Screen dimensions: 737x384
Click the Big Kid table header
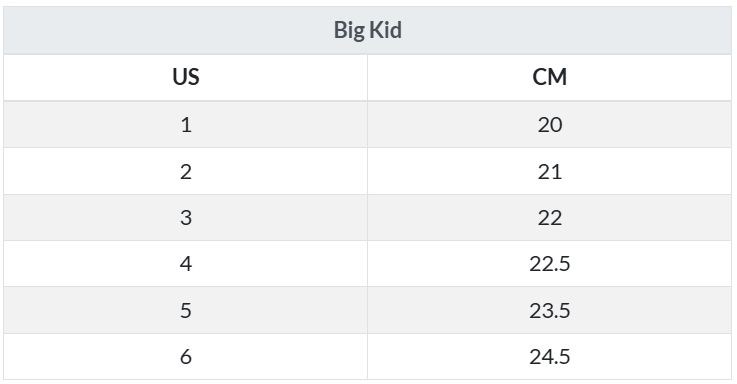(368, 30)
